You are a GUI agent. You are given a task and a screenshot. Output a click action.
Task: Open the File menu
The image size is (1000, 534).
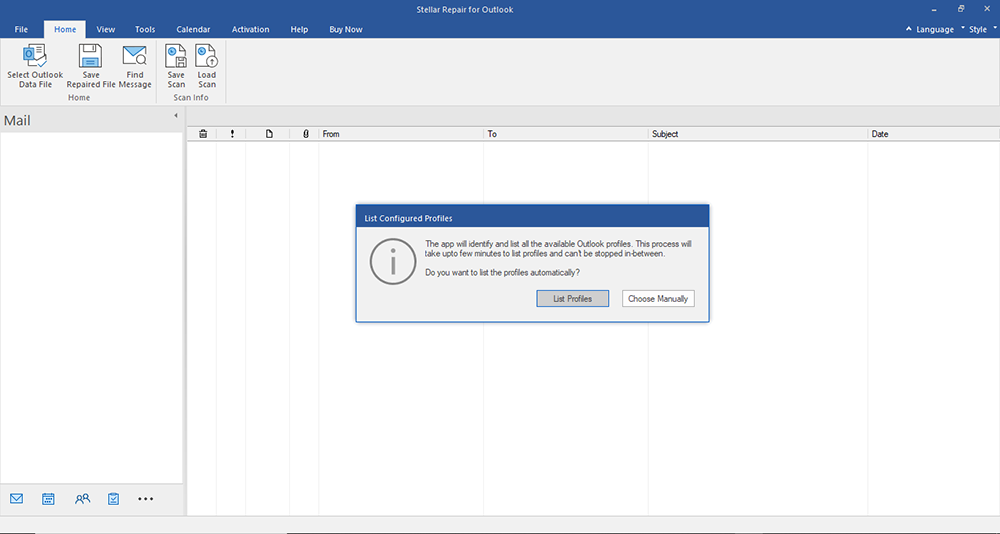pos(21,29)
